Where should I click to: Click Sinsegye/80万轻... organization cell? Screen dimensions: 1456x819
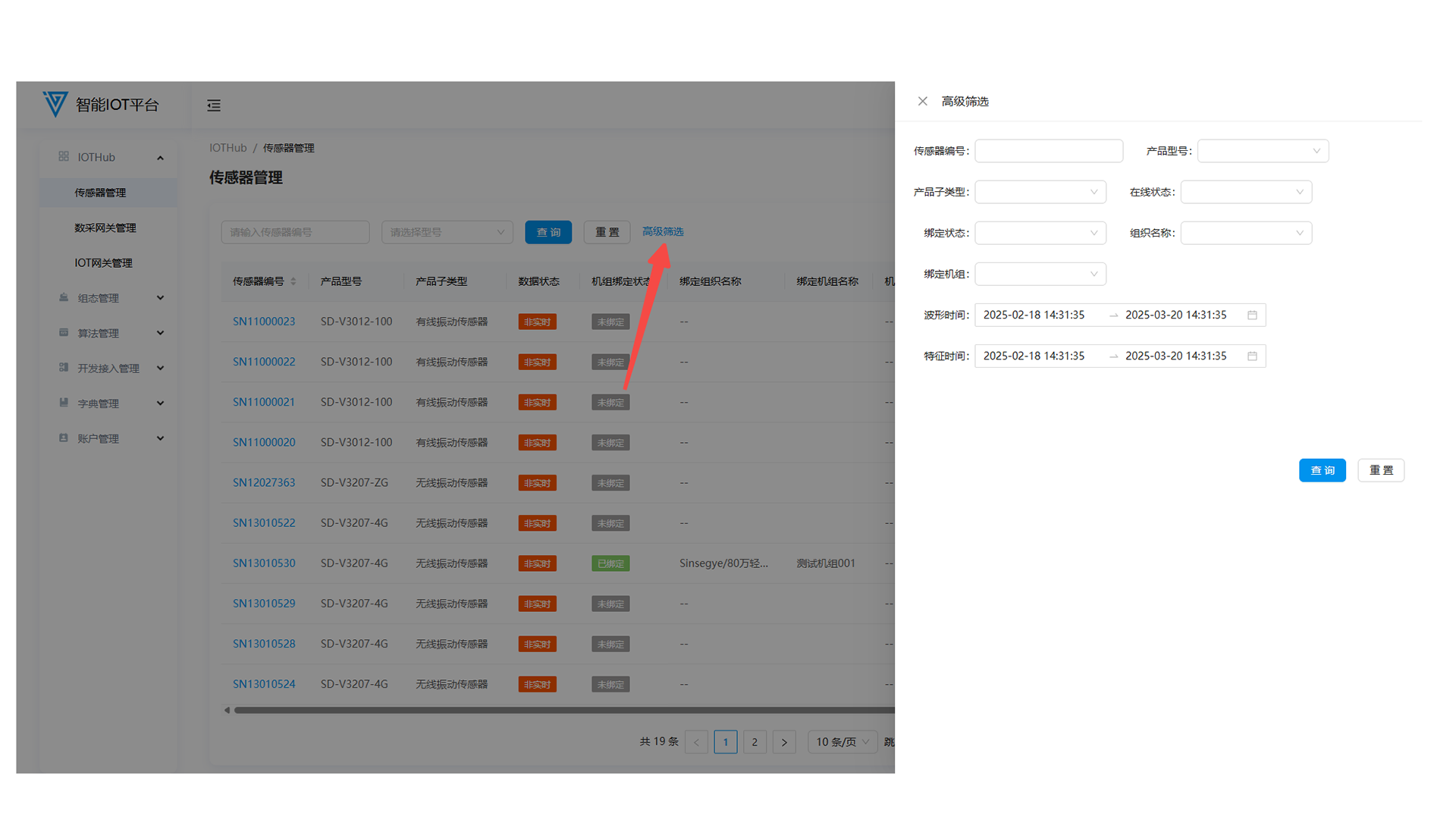723,563
